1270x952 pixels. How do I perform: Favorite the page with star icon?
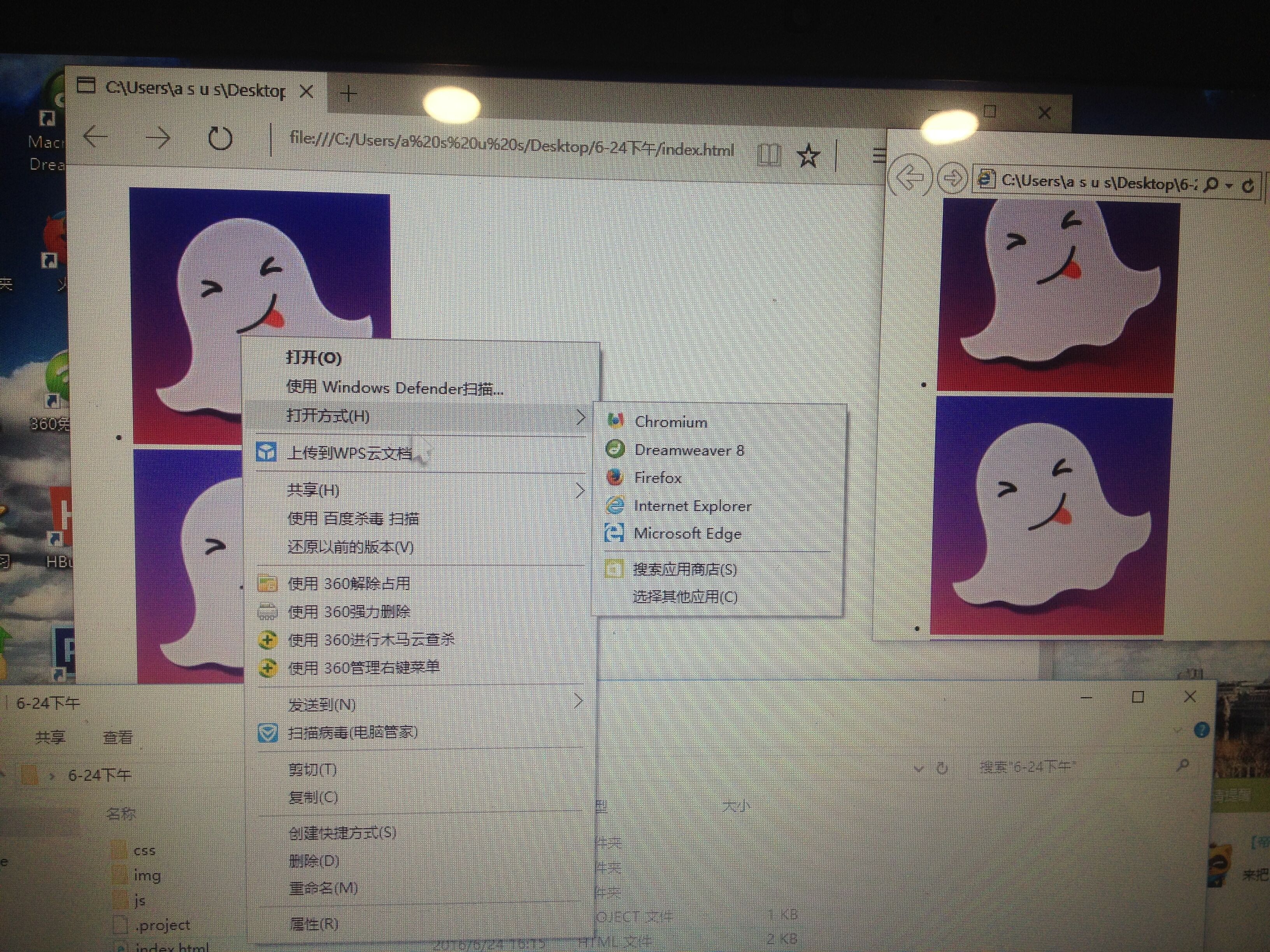(809, 156)
